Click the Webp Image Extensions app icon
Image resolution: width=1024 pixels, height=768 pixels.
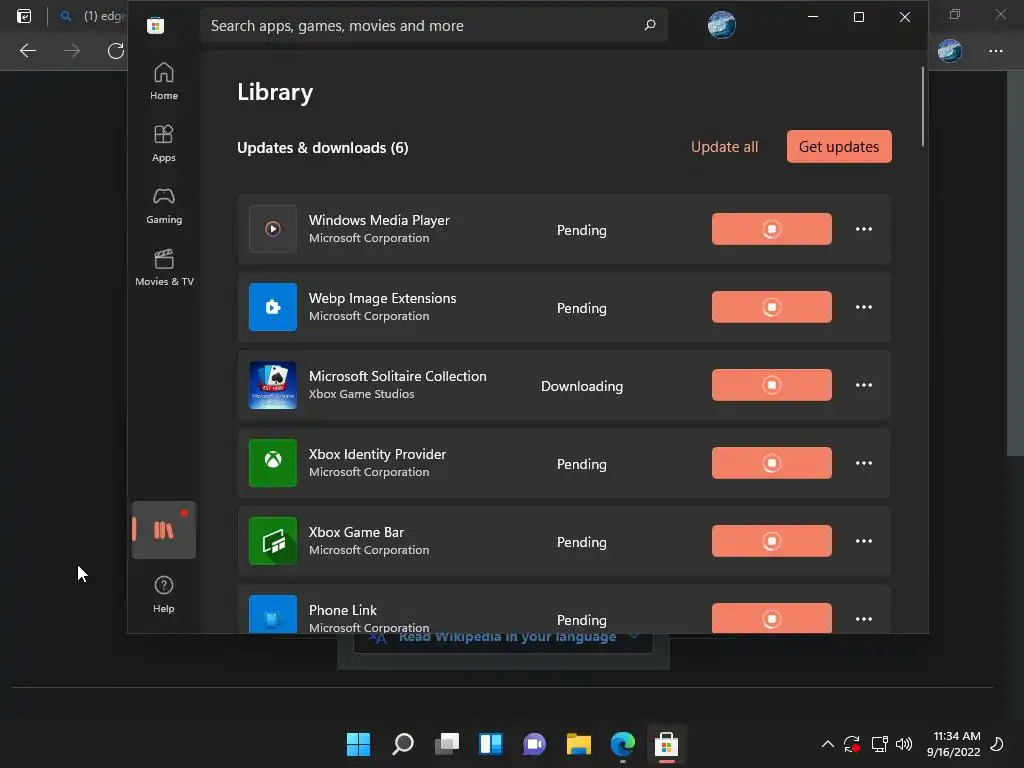click(x=273, y=307)
